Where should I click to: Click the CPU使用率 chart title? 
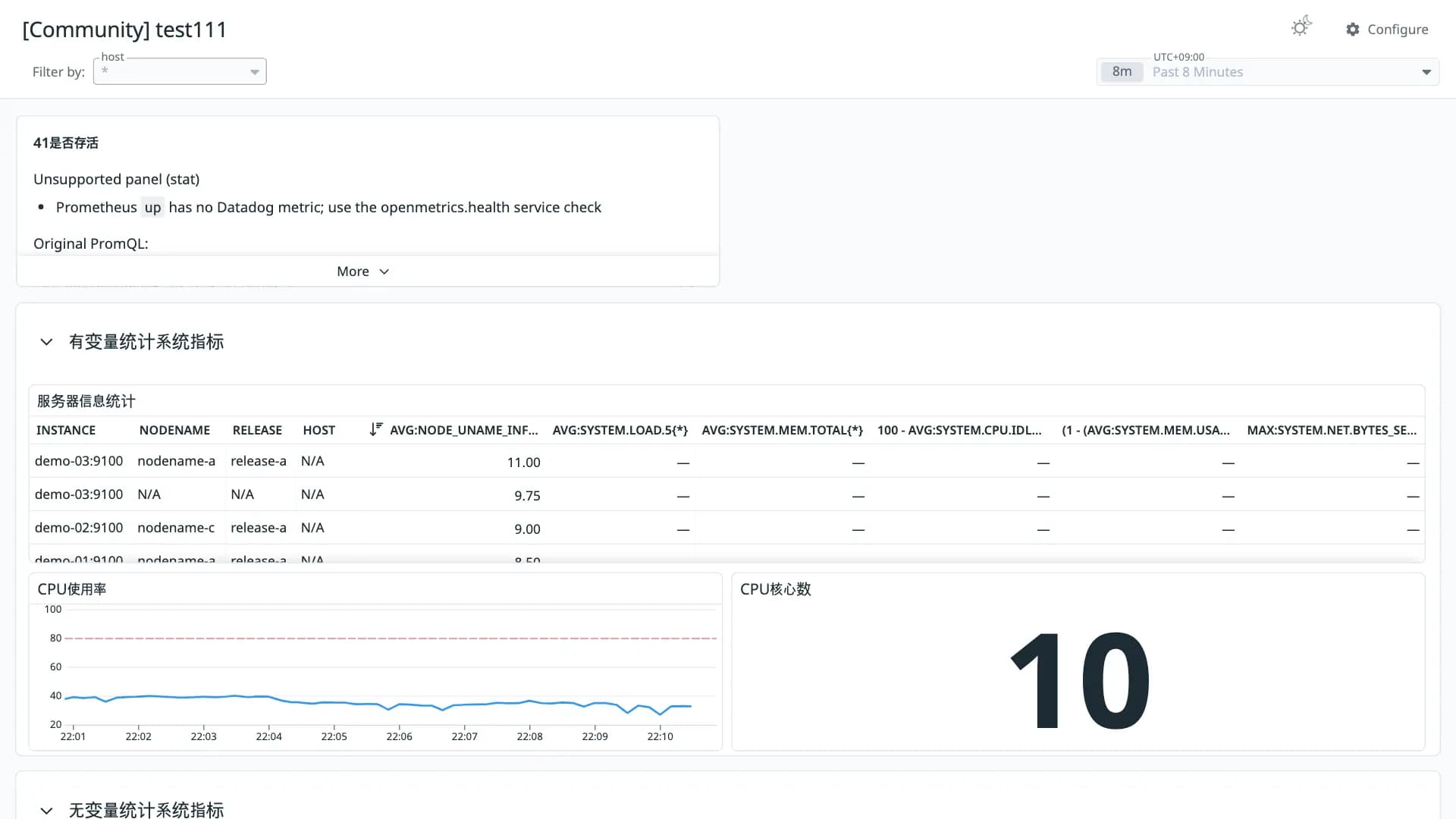point(72,589)
